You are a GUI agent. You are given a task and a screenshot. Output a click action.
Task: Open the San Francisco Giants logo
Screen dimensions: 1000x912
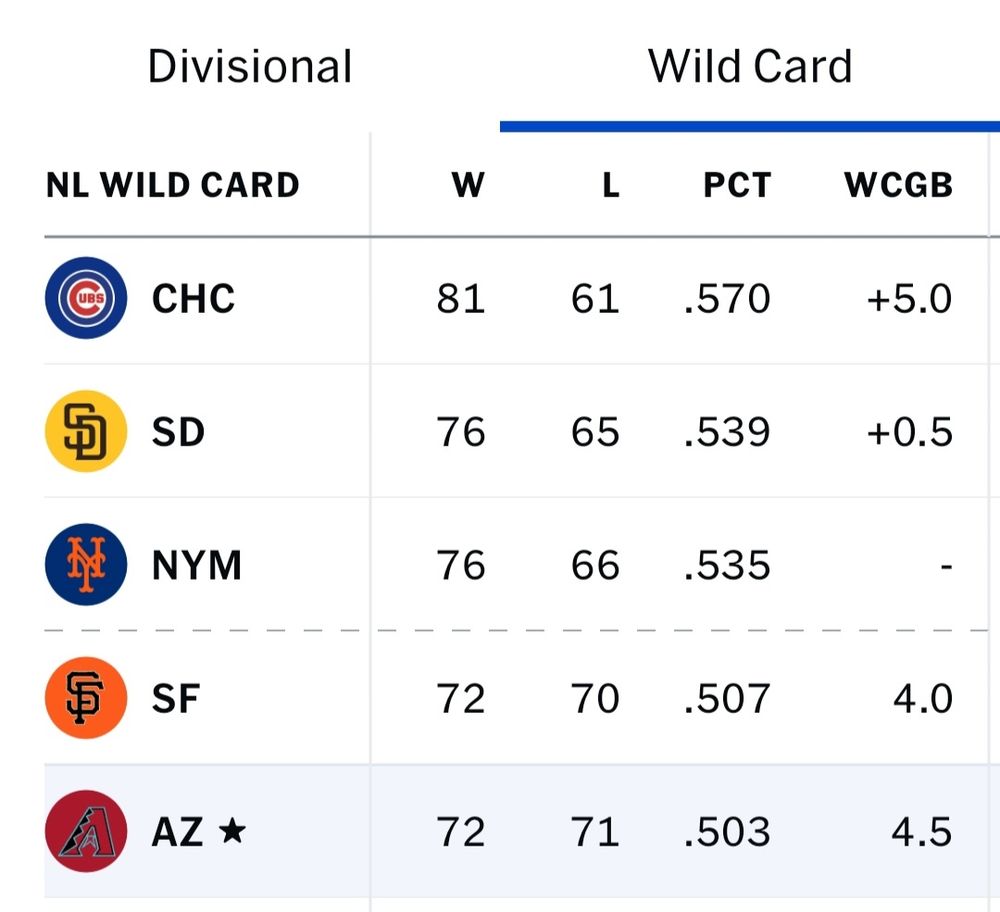[x=86, y=698]
